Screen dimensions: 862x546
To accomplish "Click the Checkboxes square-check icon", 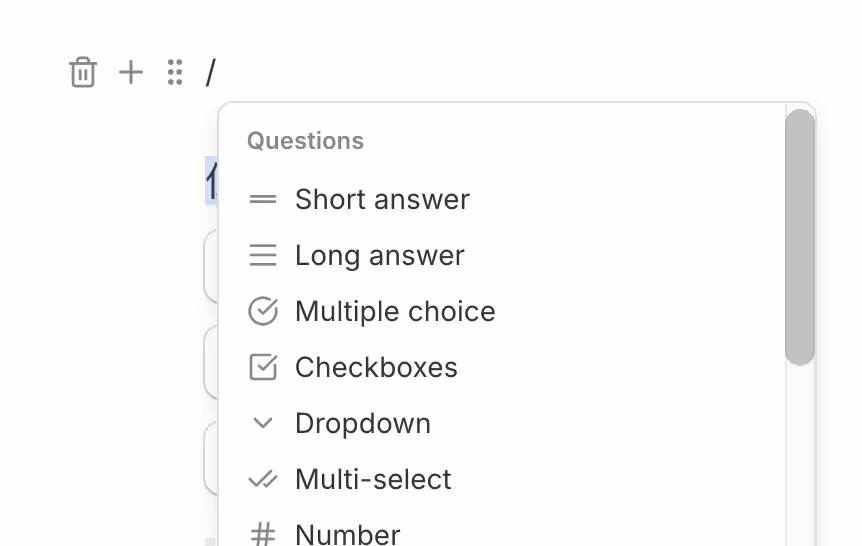I will pyautogui.click(x=262, y=368).
